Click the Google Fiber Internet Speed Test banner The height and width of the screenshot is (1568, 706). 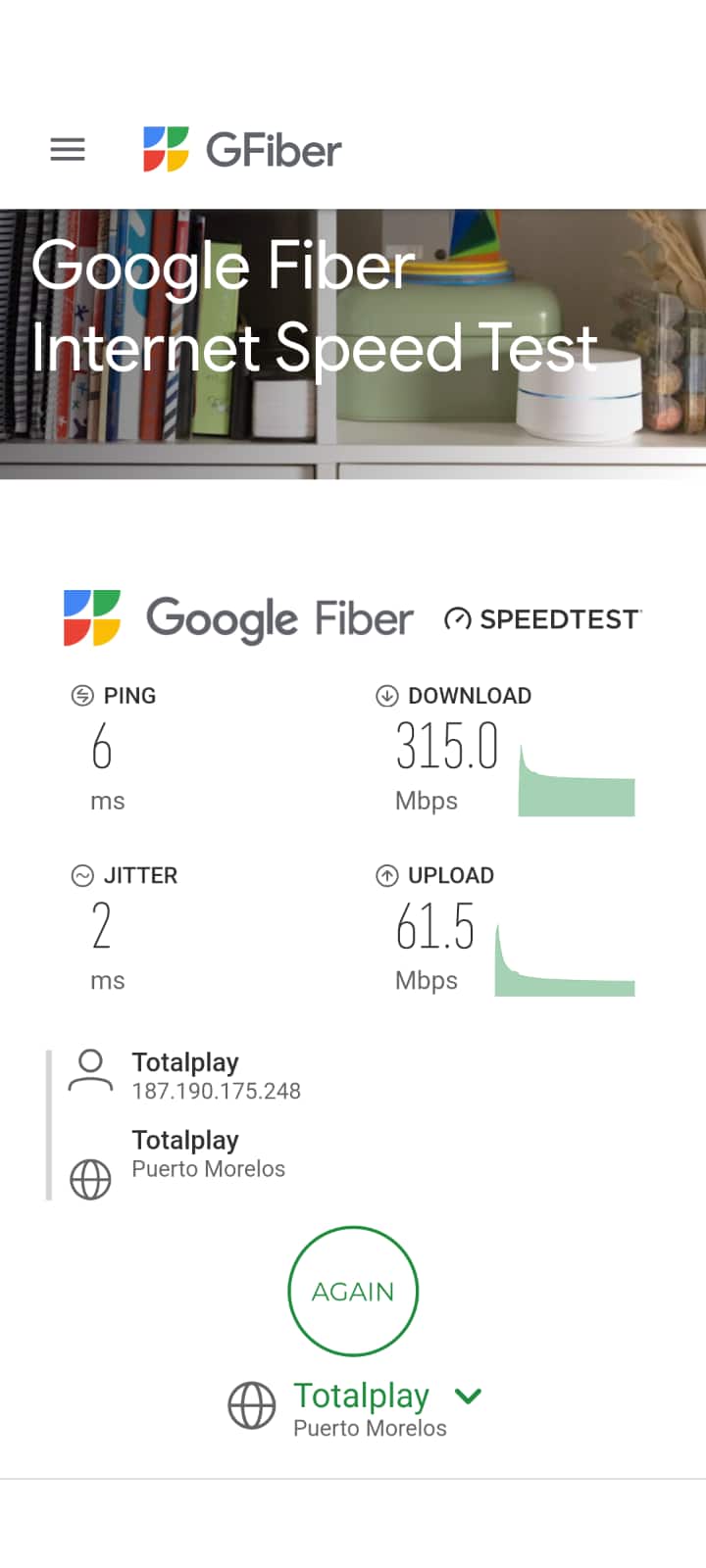coord(353,343)
